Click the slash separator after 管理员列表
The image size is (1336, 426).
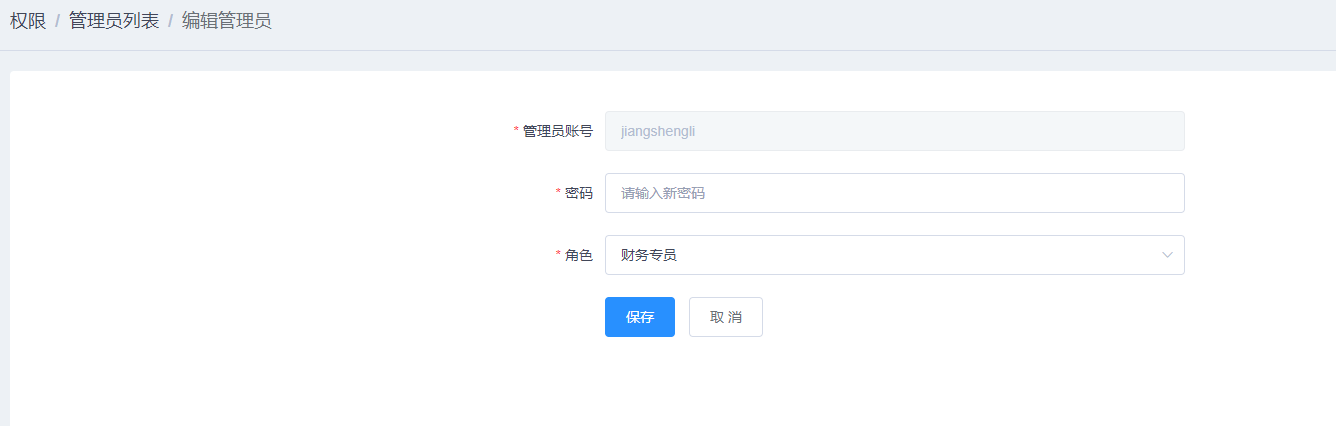click(171, 21)
